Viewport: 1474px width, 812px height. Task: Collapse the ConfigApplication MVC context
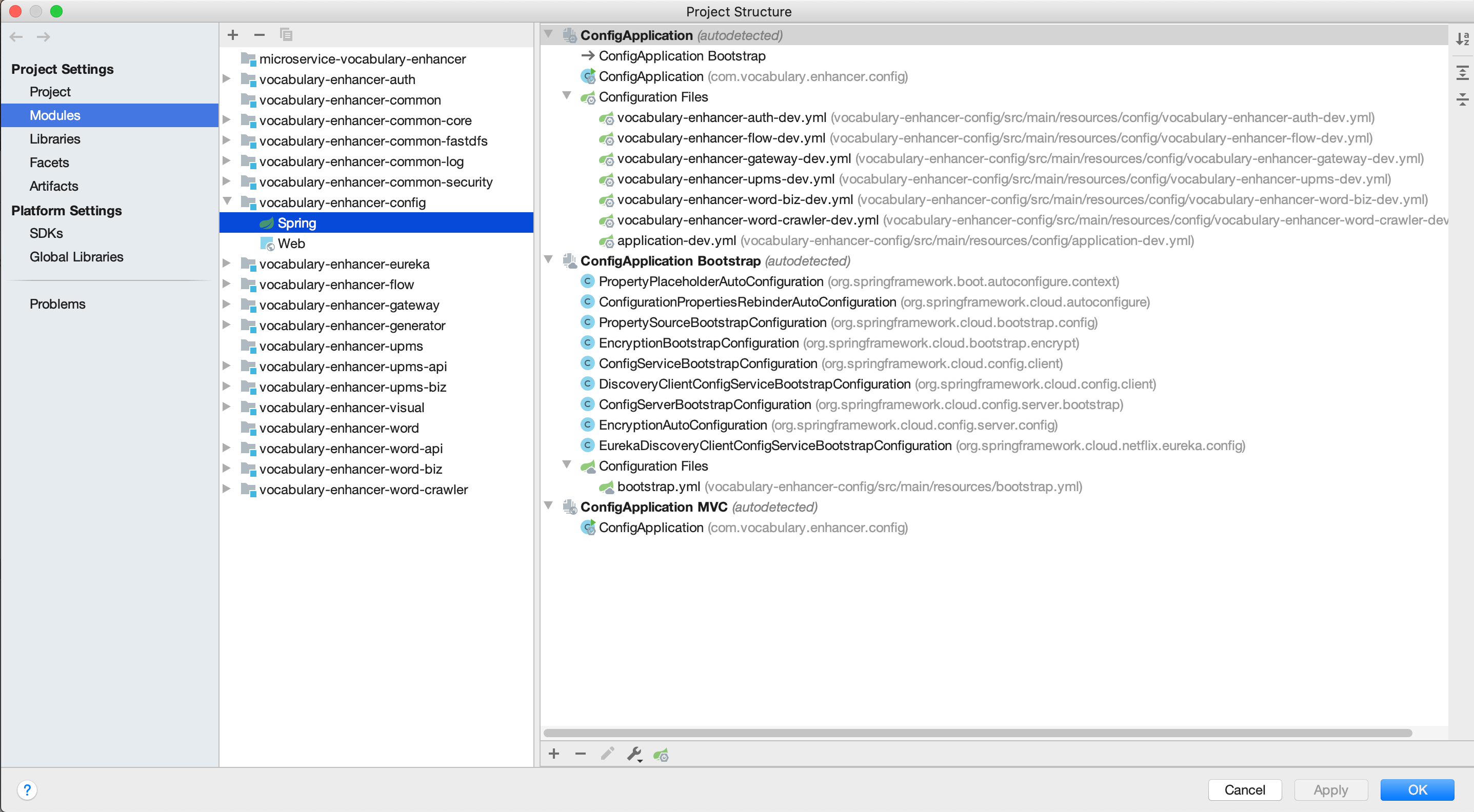(549, 505)
